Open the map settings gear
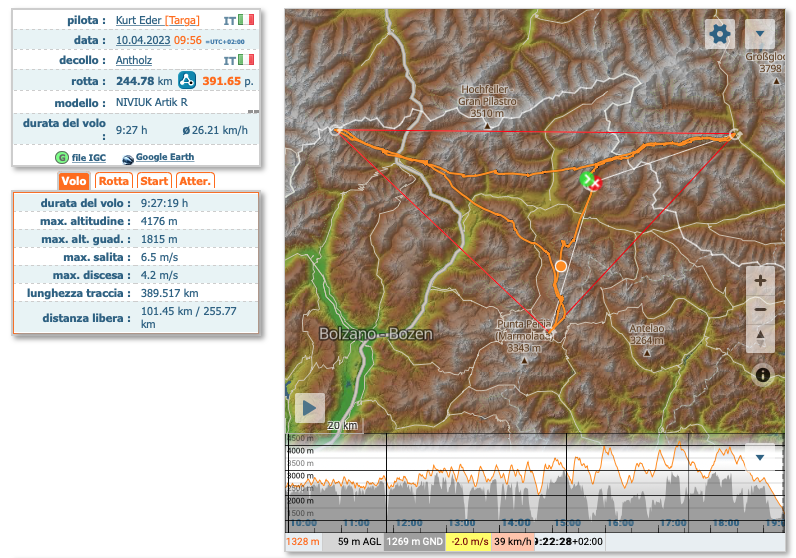Screen dimensions: 796x558 [x=720, y=33]
